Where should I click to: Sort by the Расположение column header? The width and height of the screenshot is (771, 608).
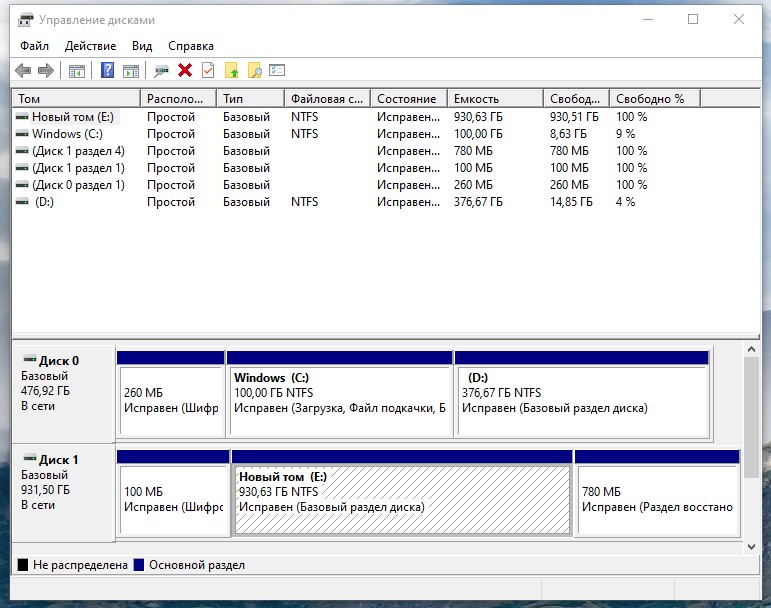pyautogui.click(x=178, y=99)
